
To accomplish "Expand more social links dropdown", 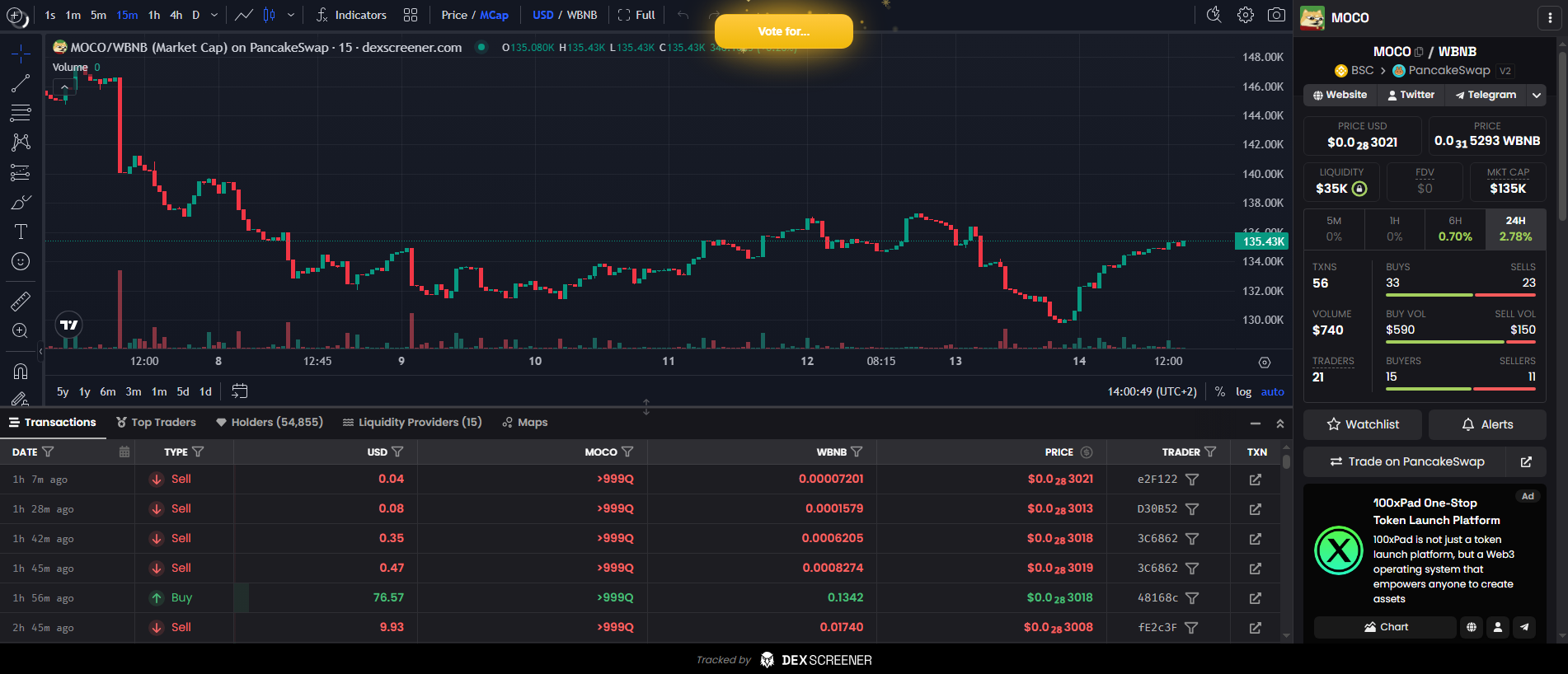I will pyautogui.click(x=1536, y=95).
